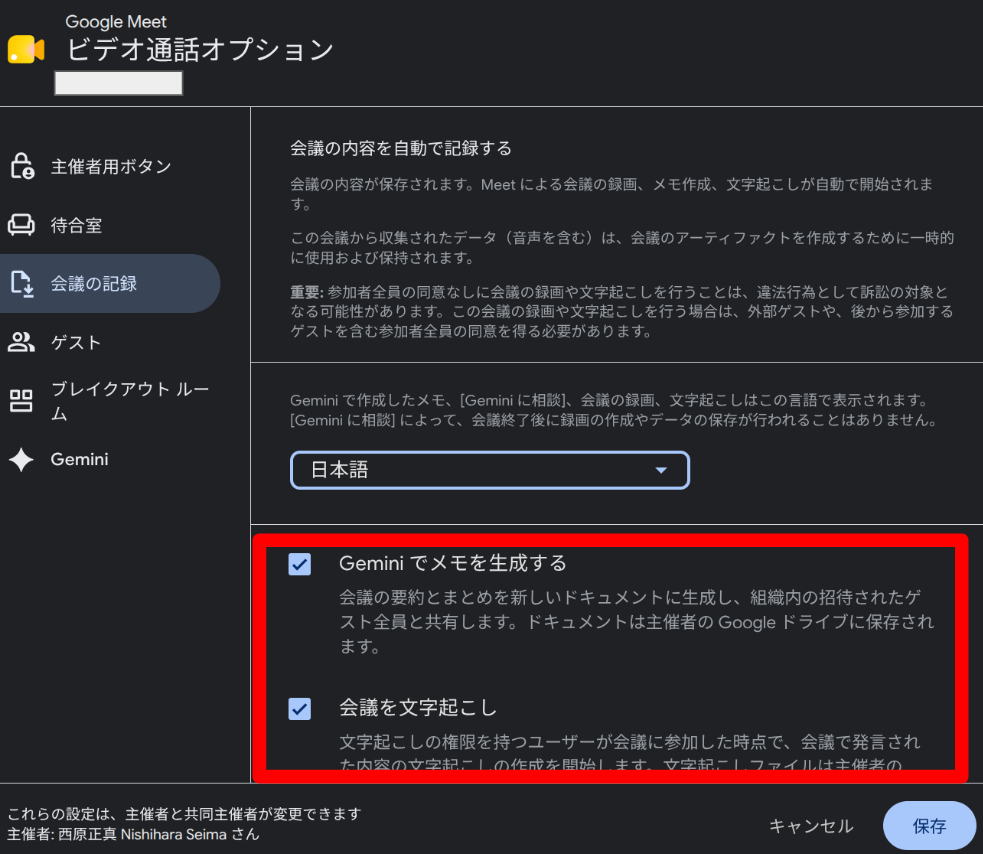Open the 主催者用ボタン settings tab
The height and width of the screenshot is (854, 983).
point(110,166)
